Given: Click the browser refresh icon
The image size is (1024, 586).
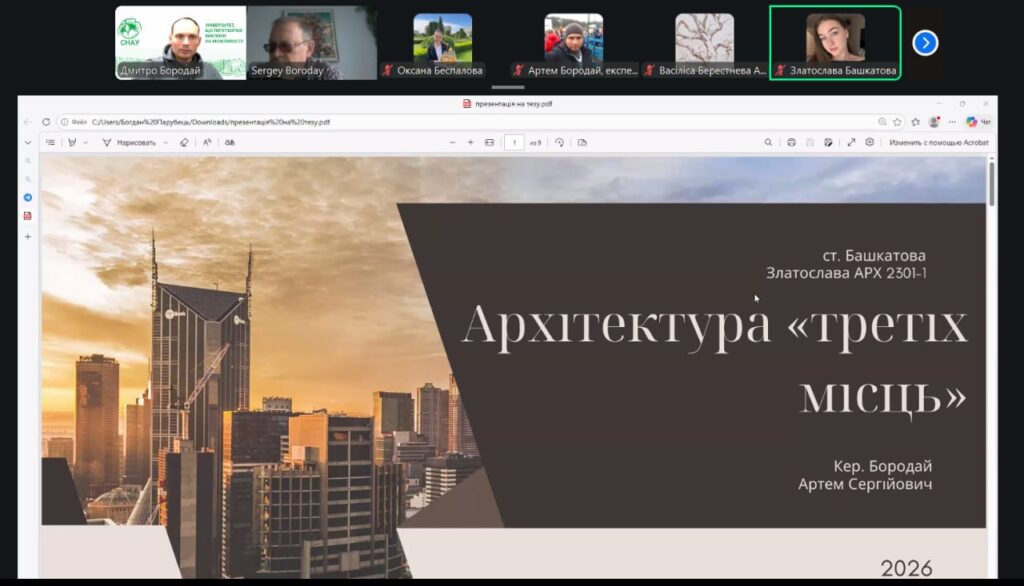Looking at the screenshot, I should (46, 122).
